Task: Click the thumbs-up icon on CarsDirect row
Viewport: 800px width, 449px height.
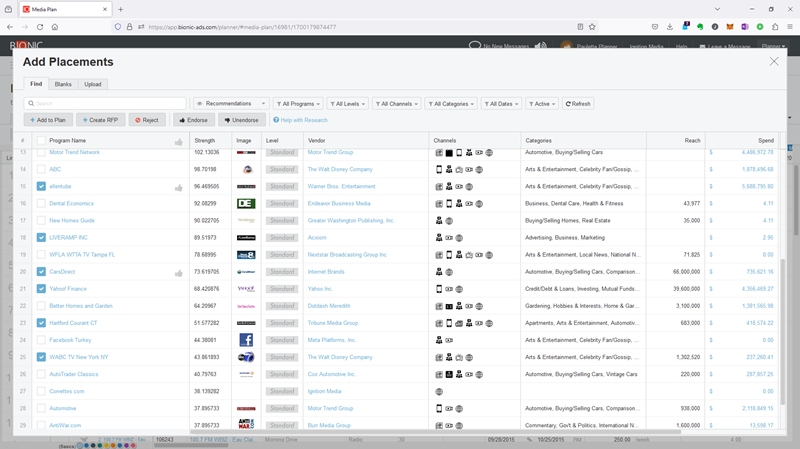Action: tap(179, 273)
